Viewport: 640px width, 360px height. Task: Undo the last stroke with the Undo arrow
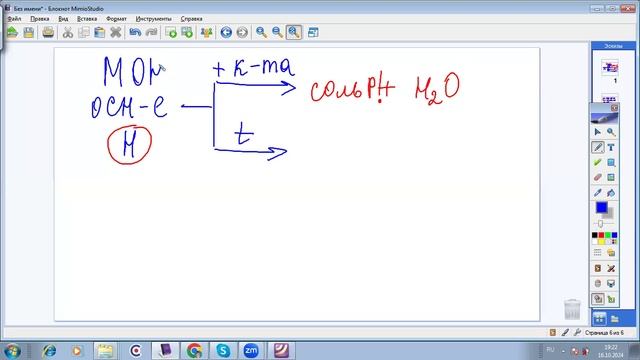[x=135, y=32]
